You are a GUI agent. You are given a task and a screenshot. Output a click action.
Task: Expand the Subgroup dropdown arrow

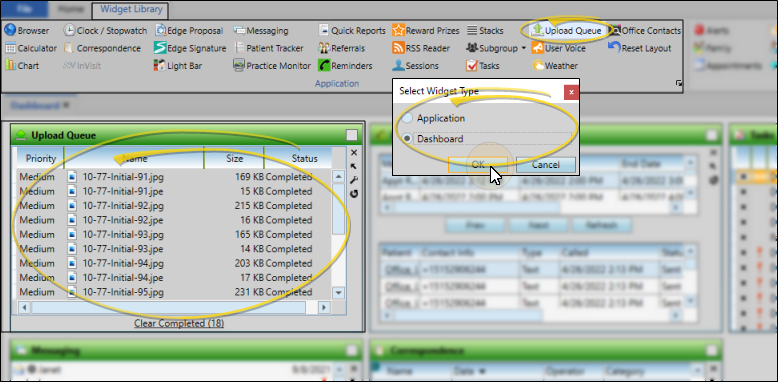click(523, 49)
